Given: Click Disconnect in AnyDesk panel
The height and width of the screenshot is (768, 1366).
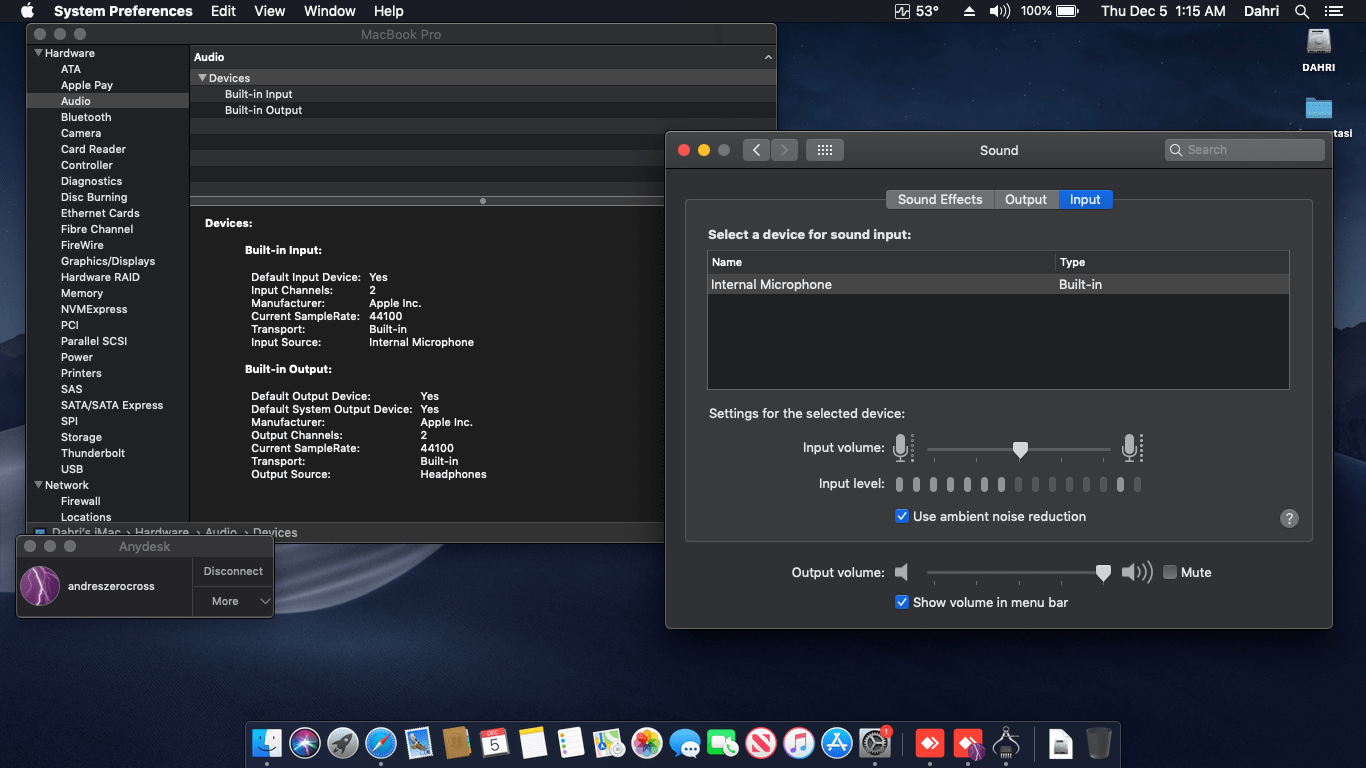Looking at the screenshot, I should pos(233,571).
